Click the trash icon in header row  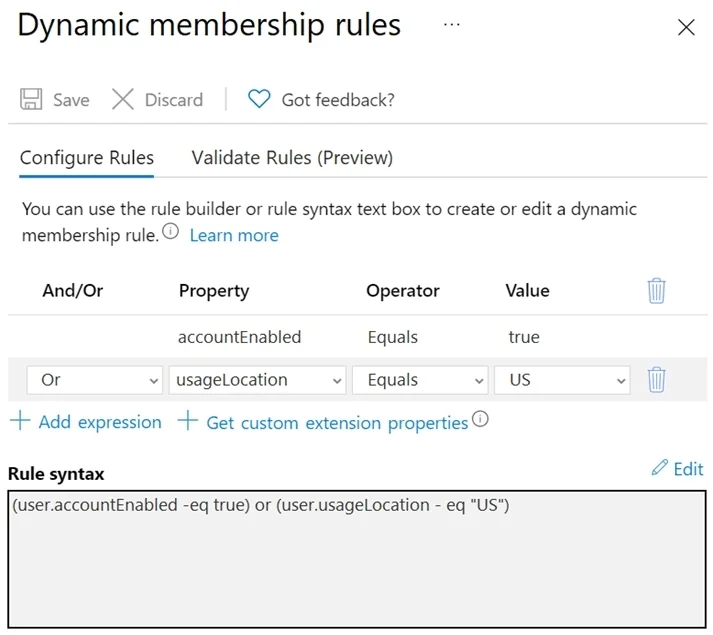[x=656, y=291]
